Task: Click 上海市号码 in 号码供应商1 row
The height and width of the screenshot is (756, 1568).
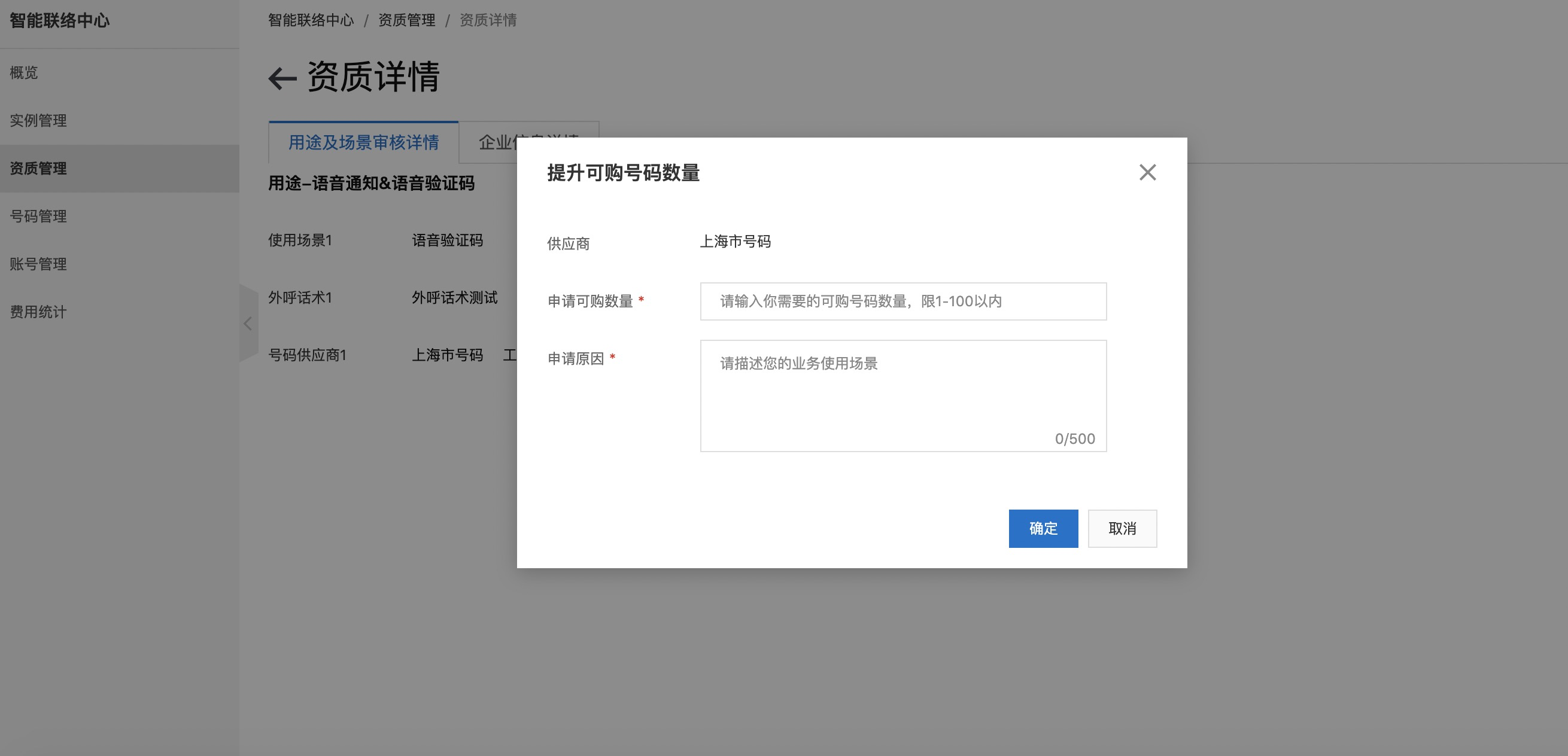Action: coord(447,355)
